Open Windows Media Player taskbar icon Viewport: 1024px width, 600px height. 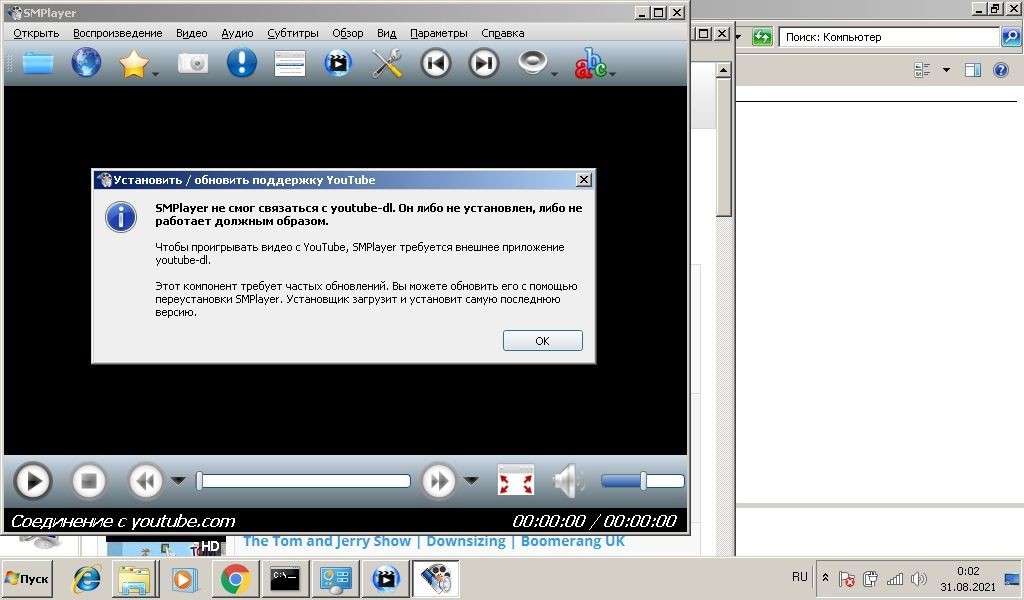pyautogui.click(x=184, y=579)
